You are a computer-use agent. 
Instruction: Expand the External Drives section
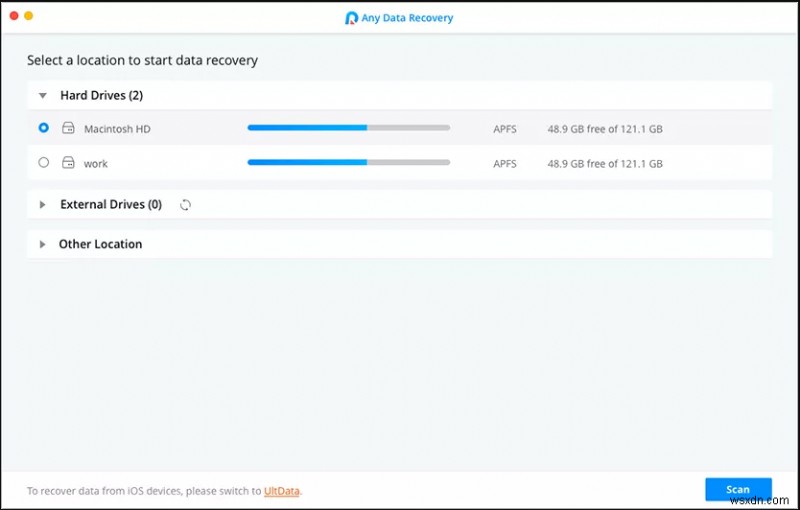click(43, 205)
